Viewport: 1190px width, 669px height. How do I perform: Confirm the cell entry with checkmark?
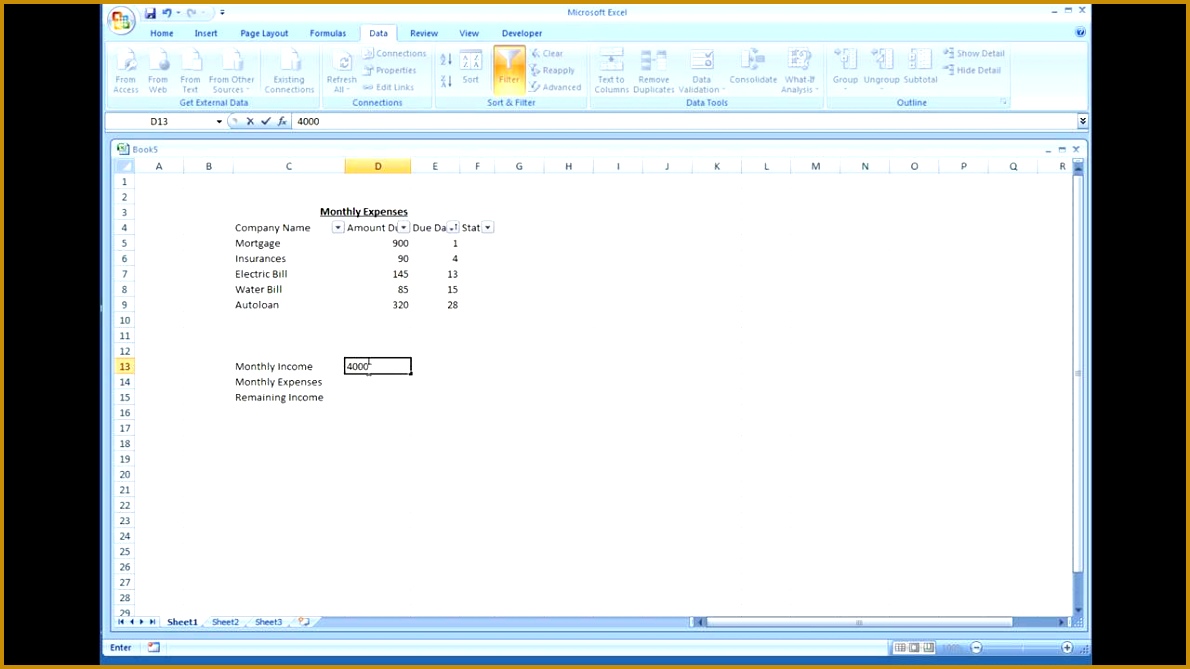coord(266,121)
